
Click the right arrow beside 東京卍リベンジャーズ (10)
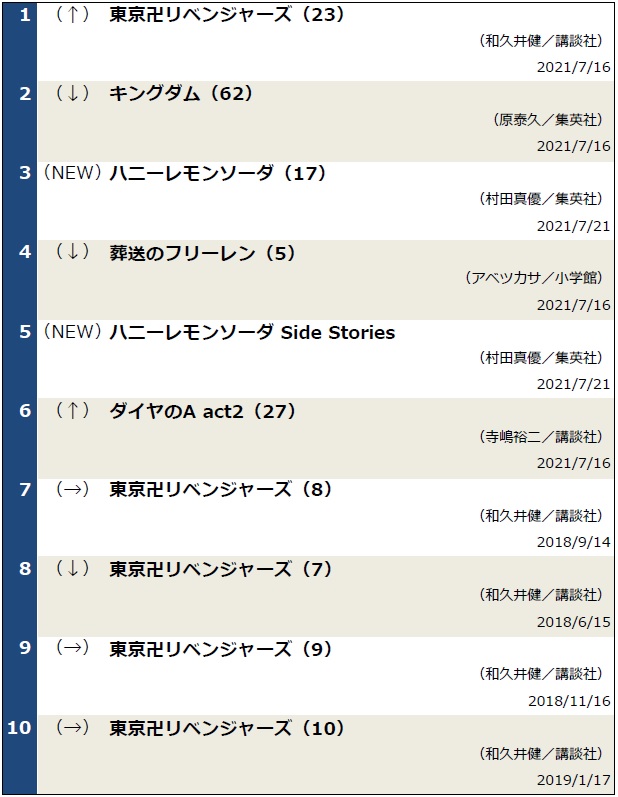[x=73, y=727]
